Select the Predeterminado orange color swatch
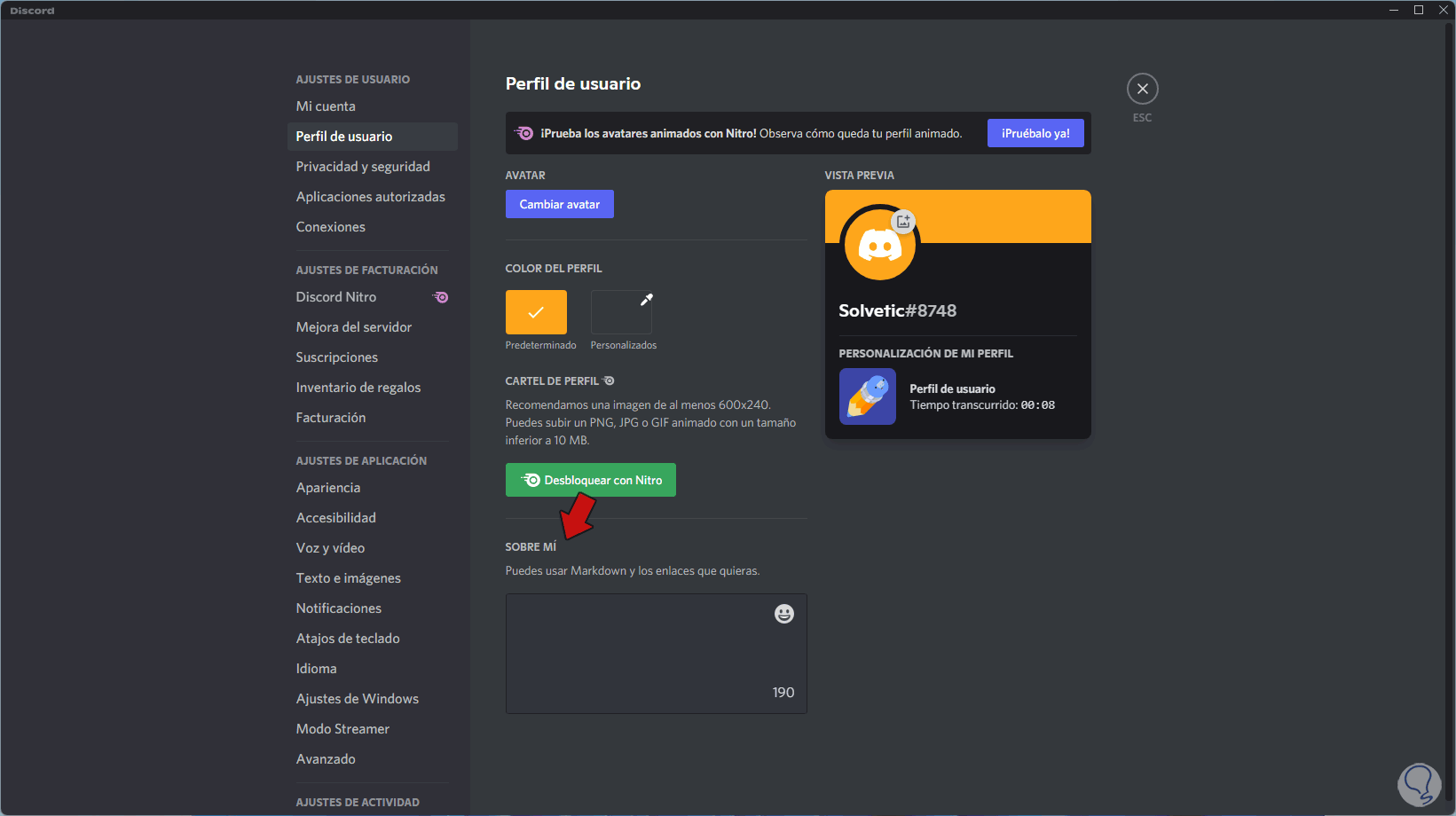The width and height of the screenshot is (1456, 816). pyautogui.click(x=536, y=312)
